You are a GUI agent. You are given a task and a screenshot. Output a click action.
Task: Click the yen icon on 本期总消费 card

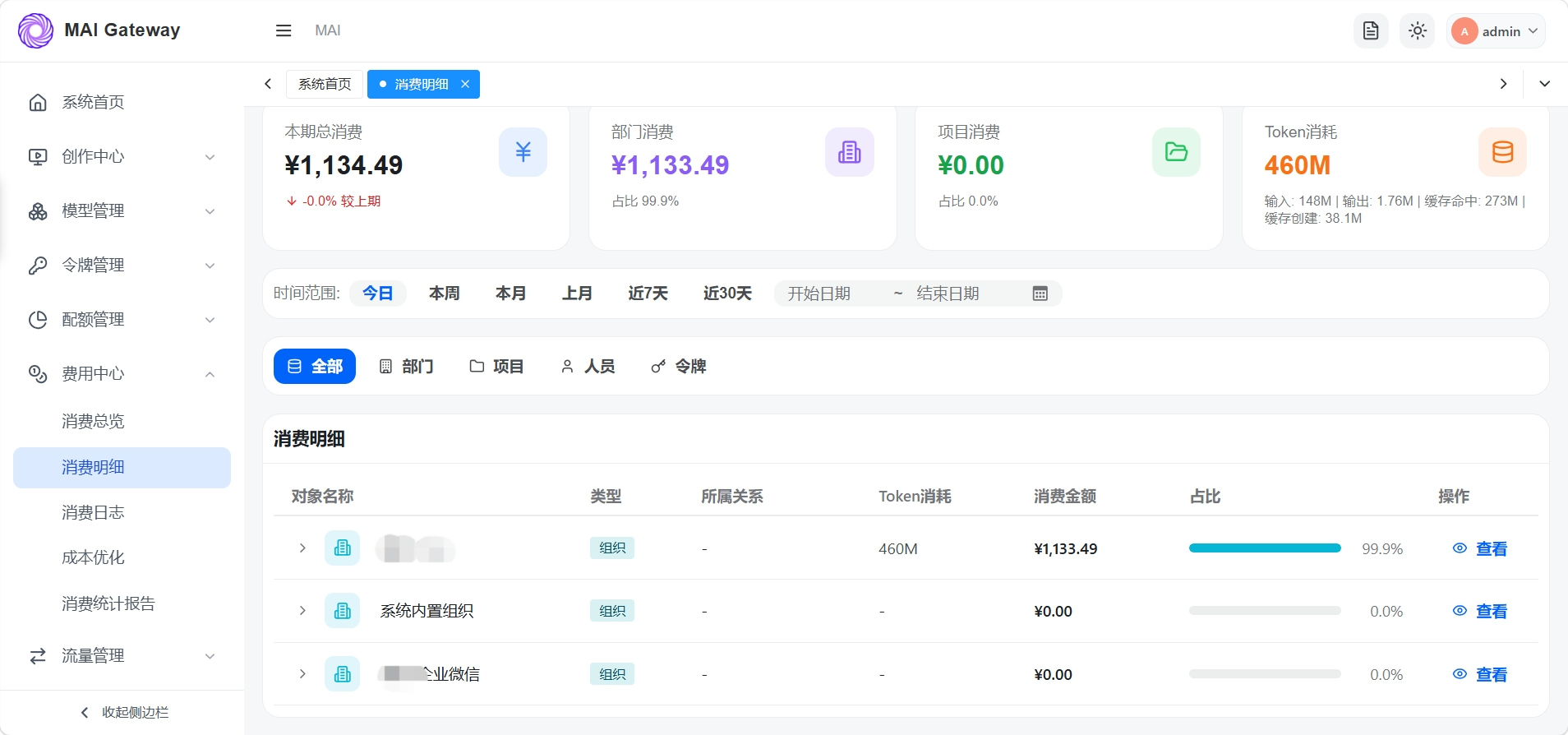coord(523,152)
